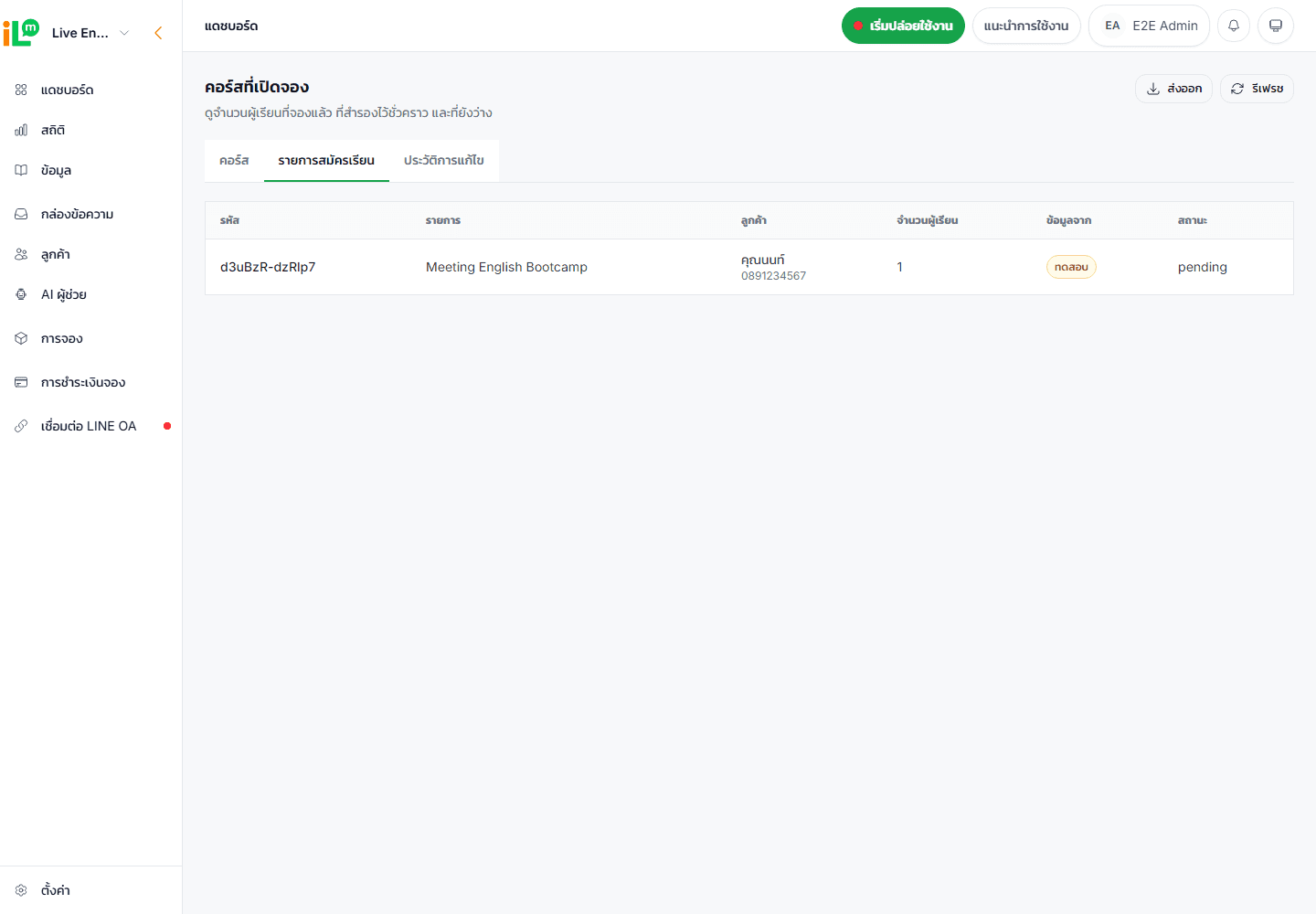1316x914 pixels.
Task: Open AI ผู้ช่วย robot icon
Action: pos(21,294)
